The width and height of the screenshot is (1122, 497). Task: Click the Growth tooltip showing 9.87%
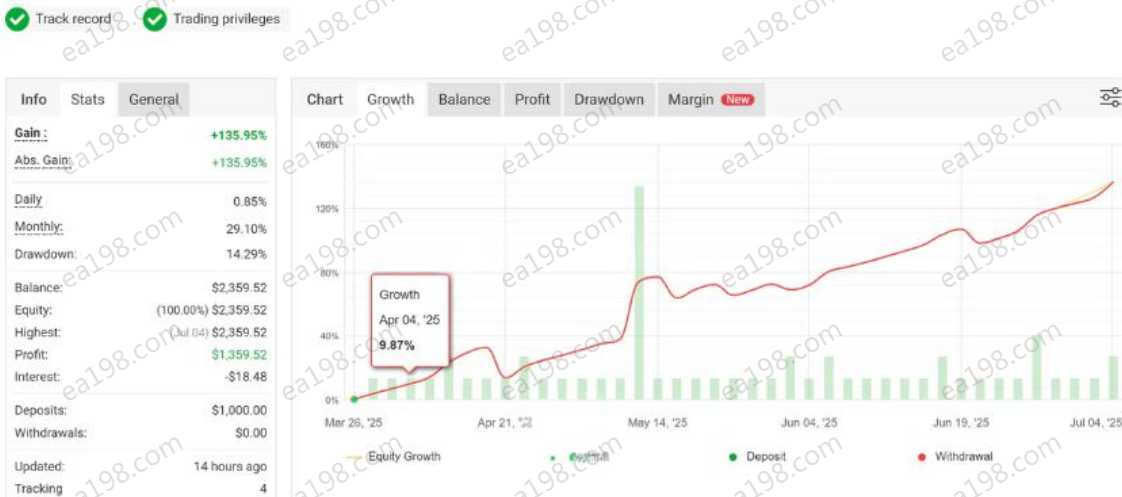410,319
